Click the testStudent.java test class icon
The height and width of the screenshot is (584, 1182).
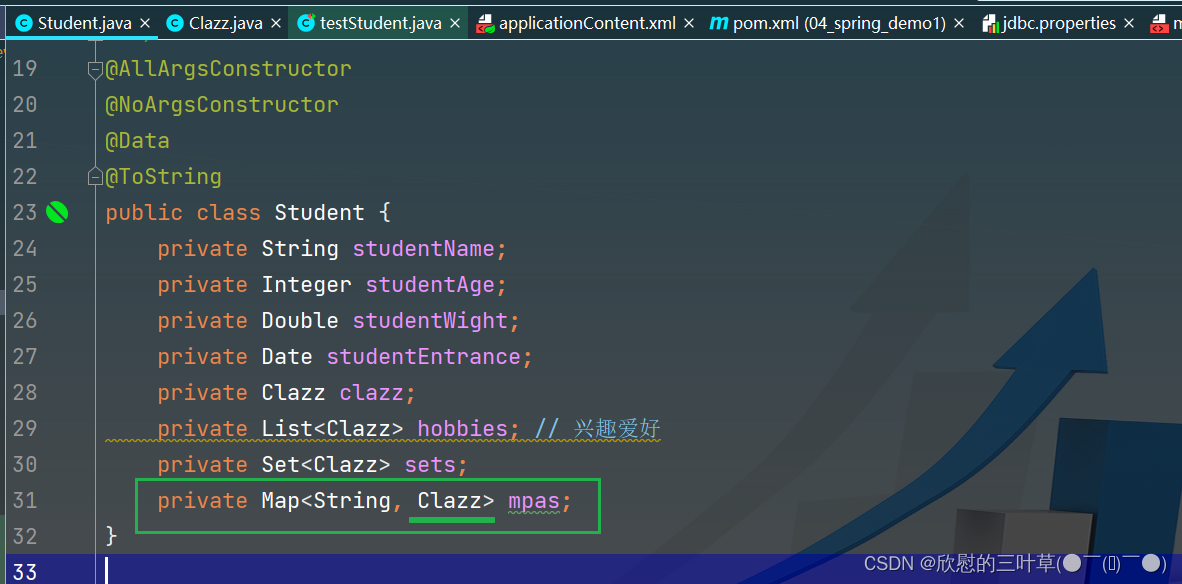coord(306,23)
